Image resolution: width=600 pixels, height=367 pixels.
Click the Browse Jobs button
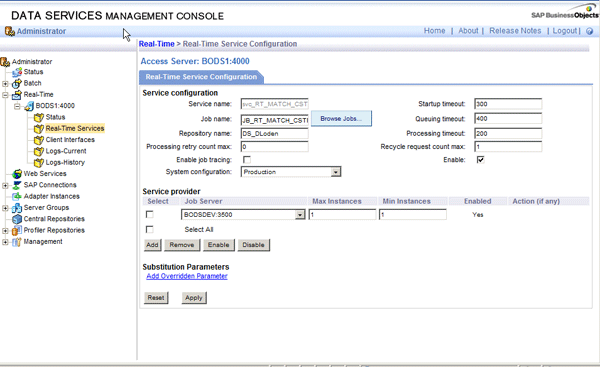coord(341,119)
